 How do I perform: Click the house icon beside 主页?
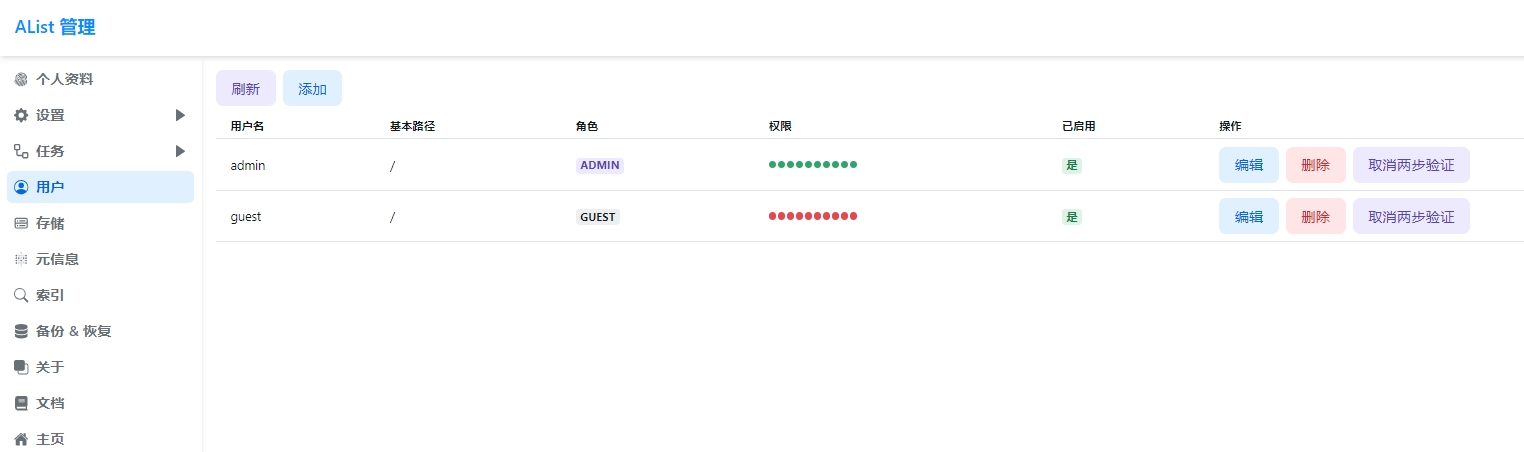point(21,439)
